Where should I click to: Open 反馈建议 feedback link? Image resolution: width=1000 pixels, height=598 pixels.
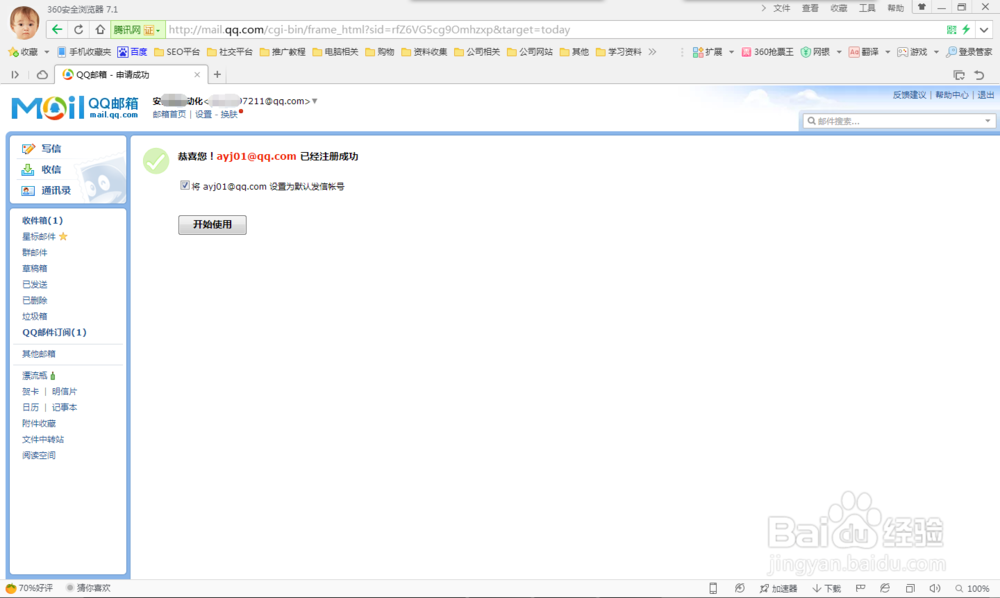(x=909, y=95)
